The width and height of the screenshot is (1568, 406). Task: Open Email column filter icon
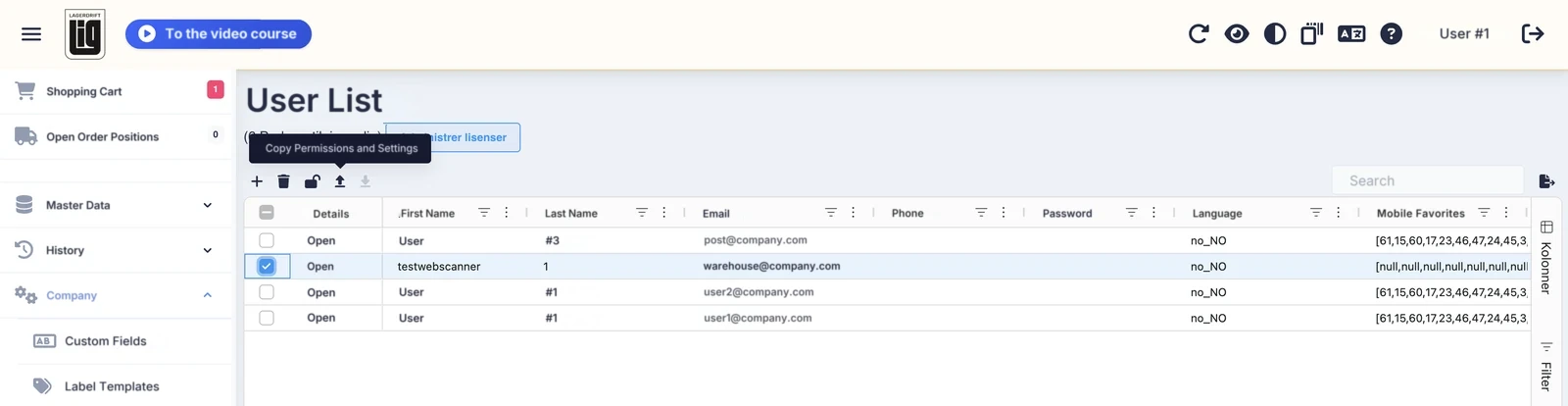pyautogui.click(x=831, y=213)
